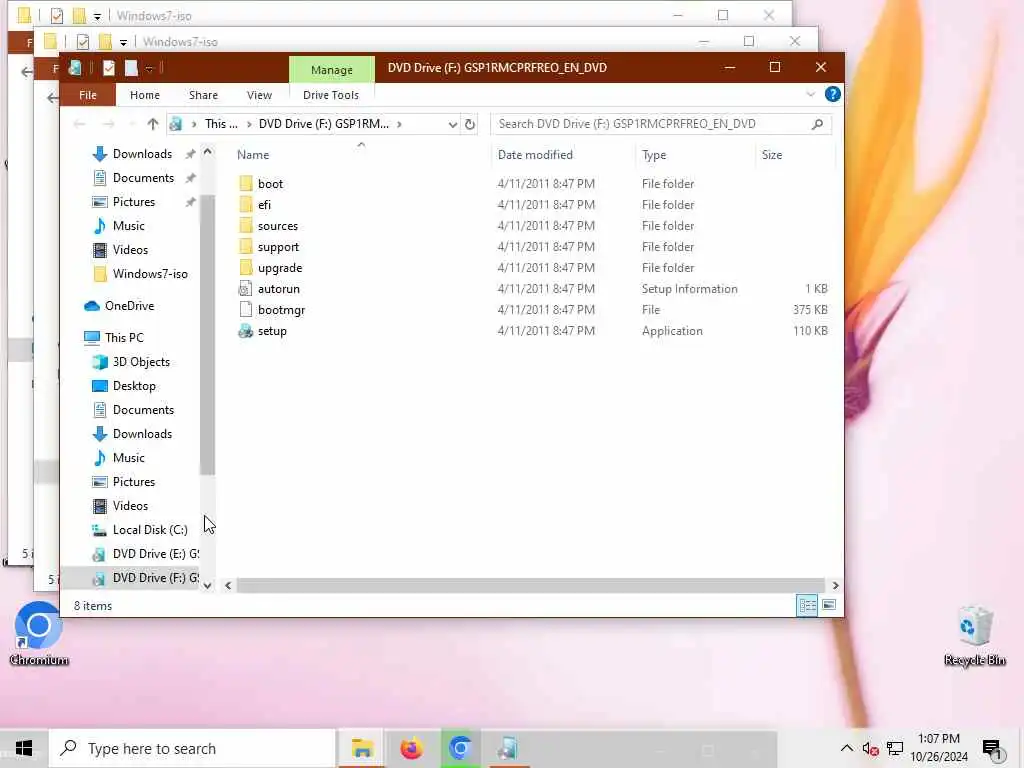Image resolution: width=1024 pixels, height=768 pixels.
Task: Click Application type of setup
Action: click(x=672, y=330)
